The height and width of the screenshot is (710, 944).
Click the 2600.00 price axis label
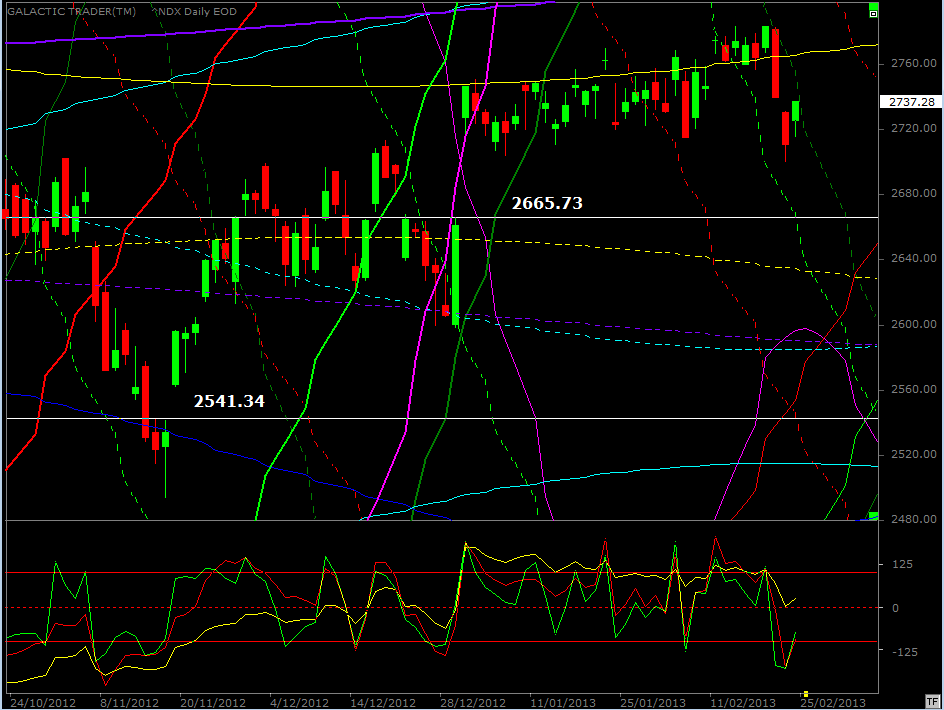click(913, 324)
